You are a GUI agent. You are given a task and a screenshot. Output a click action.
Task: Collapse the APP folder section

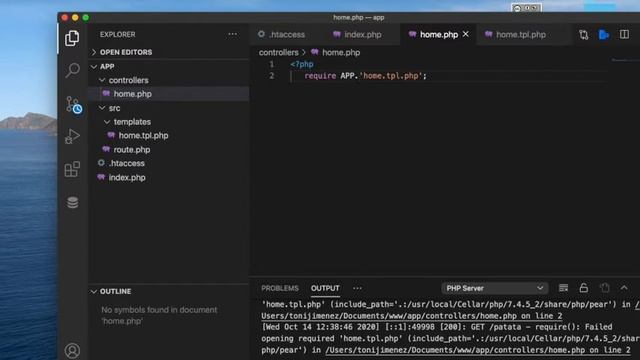(168, 67)
